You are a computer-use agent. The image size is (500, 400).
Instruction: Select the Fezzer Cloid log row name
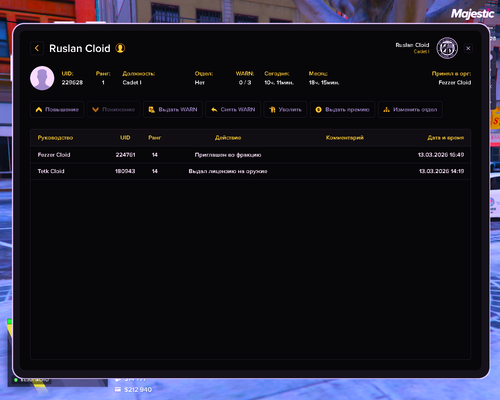coord(54,155)
